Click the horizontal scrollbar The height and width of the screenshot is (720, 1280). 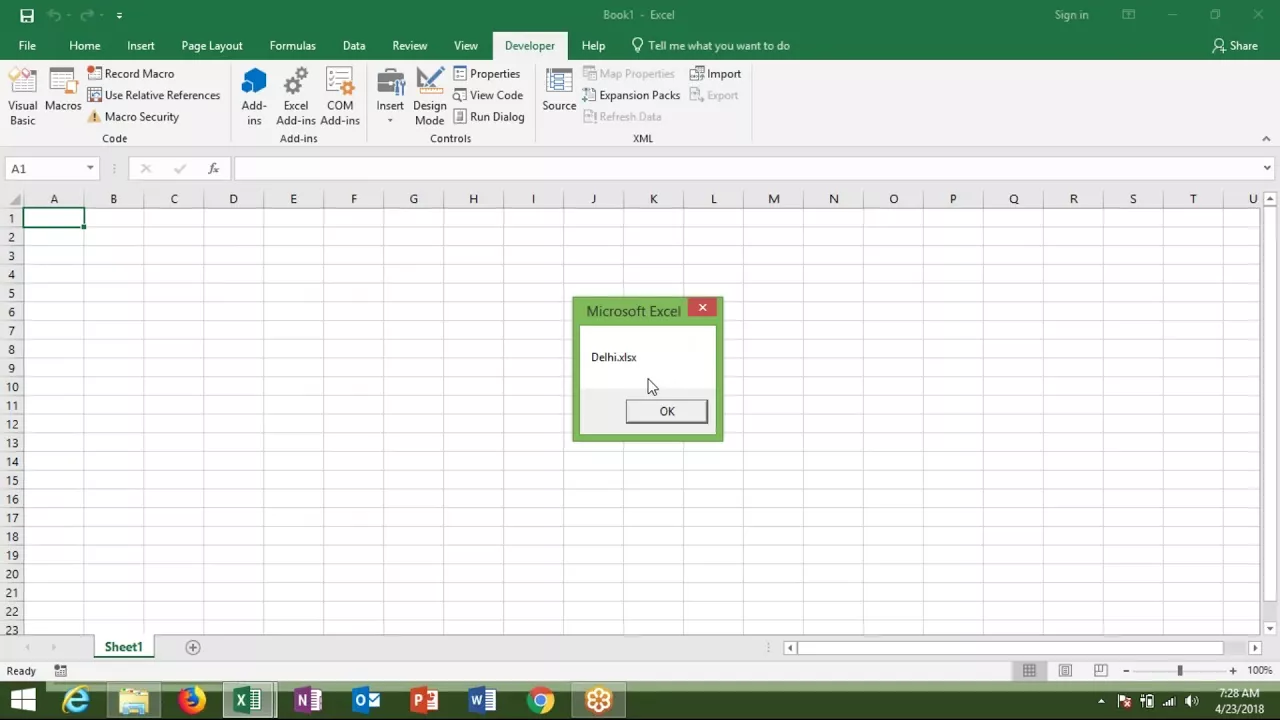(1010, 648)
